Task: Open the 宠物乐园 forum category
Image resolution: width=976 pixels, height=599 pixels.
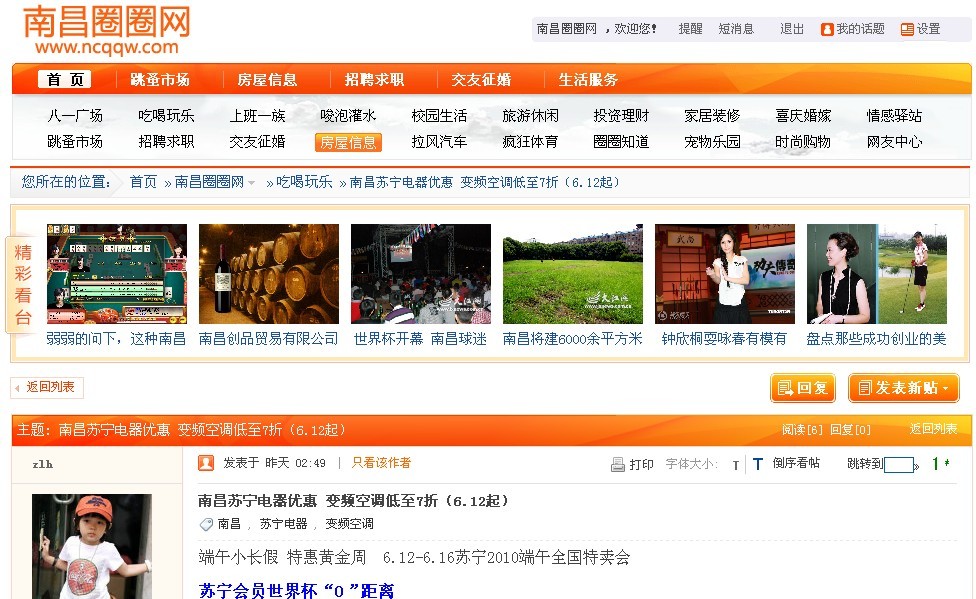Action: 712,142
